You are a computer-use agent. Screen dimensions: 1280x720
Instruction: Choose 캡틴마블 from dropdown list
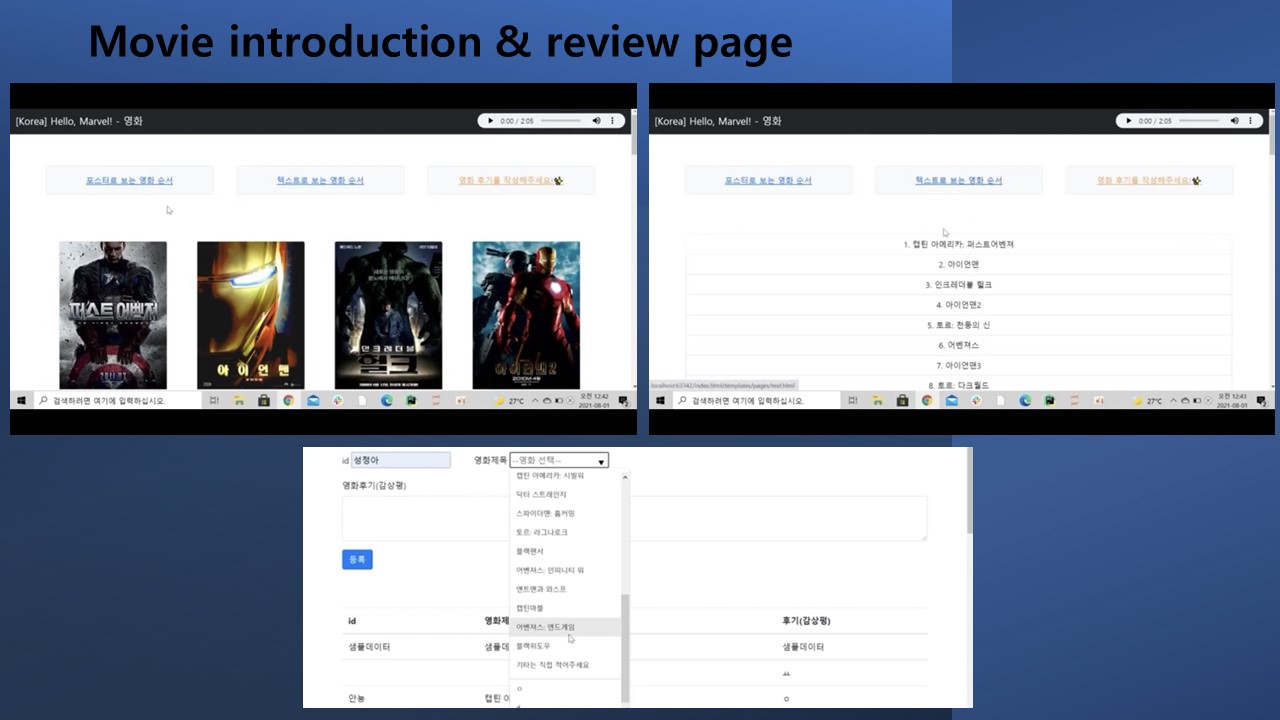tap(565, 608)
